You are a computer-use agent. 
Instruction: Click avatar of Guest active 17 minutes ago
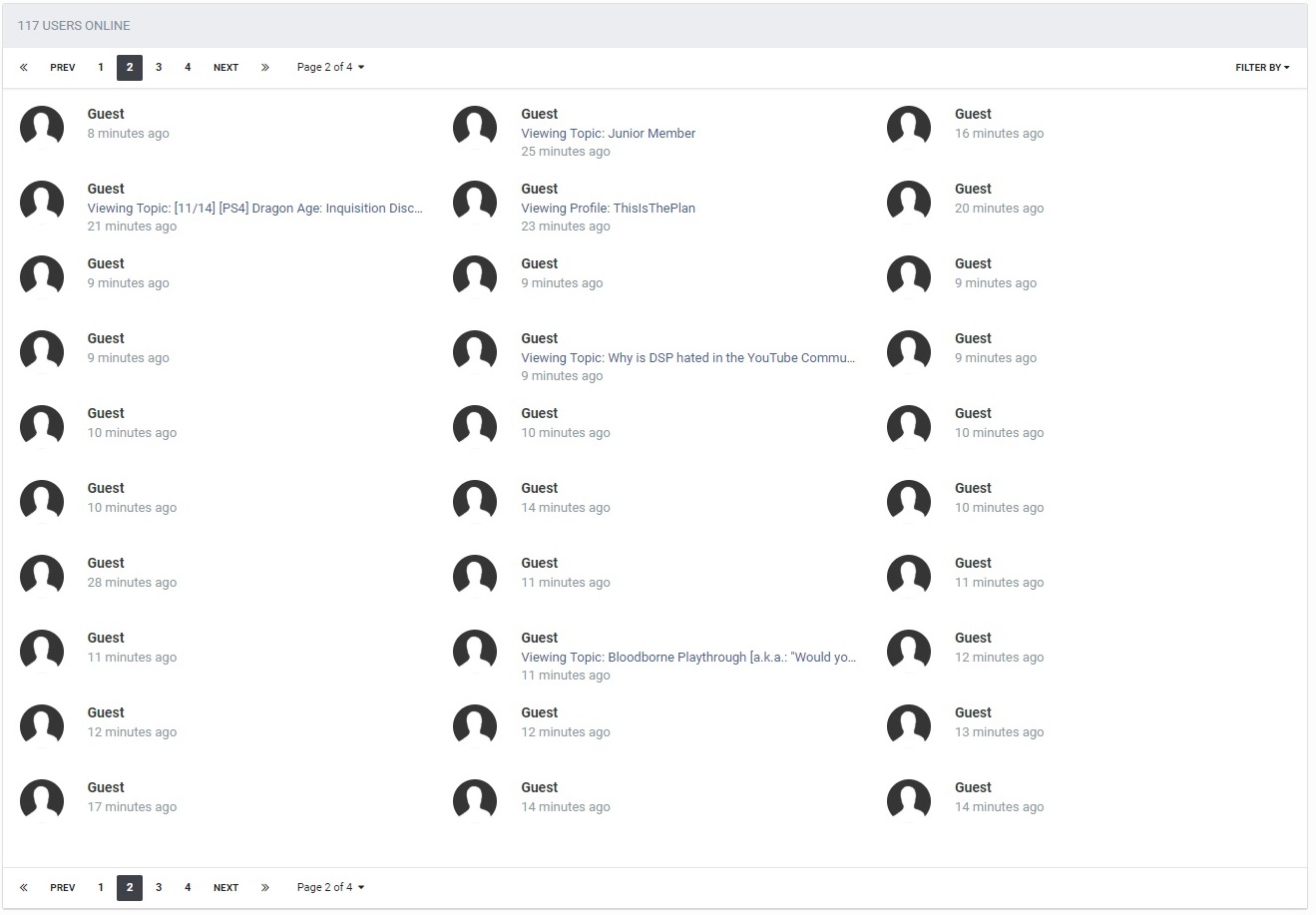(x=42, y=801)
